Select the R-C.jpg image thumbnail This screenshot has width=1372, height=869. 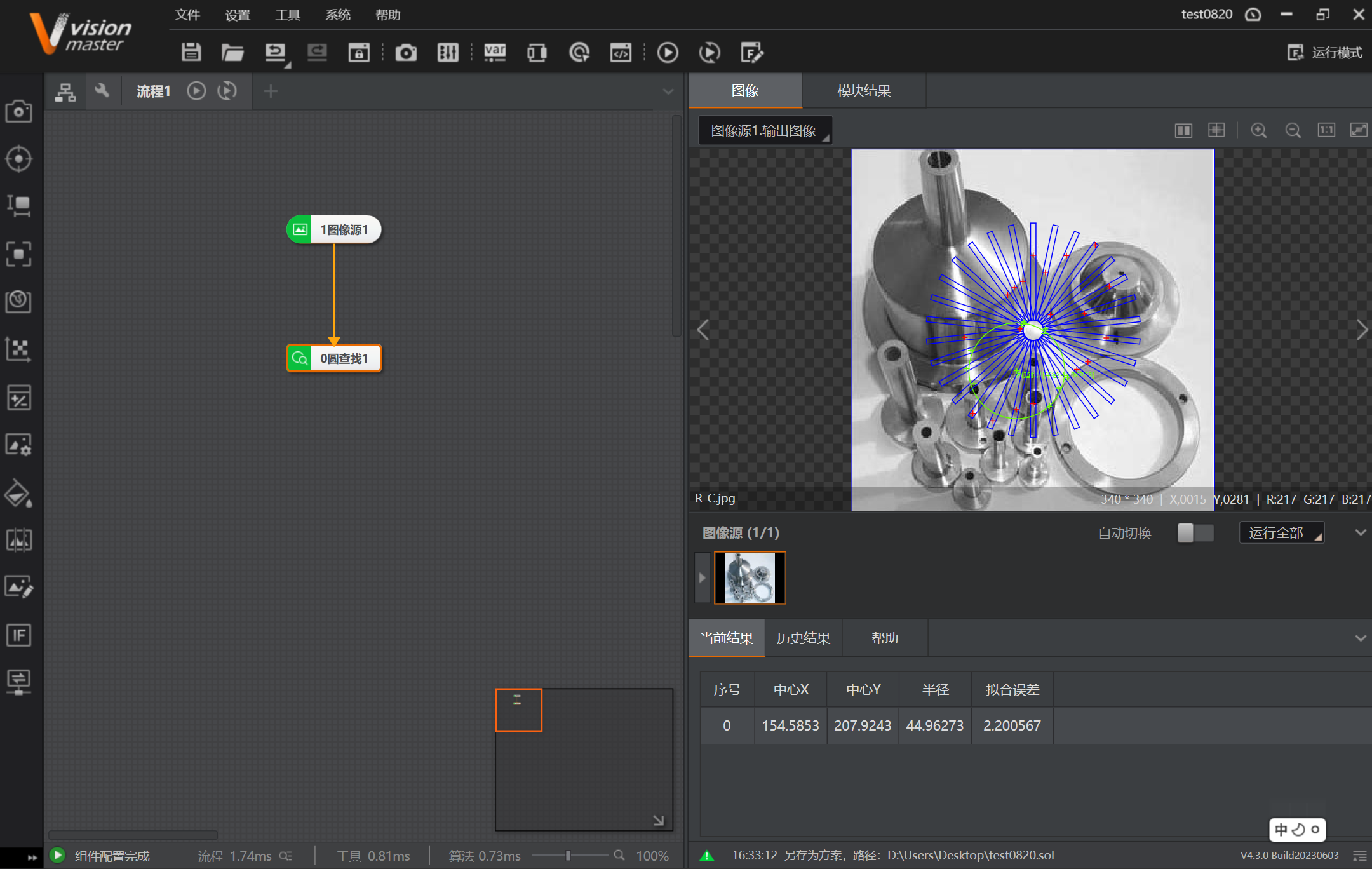tap(750, 577)
